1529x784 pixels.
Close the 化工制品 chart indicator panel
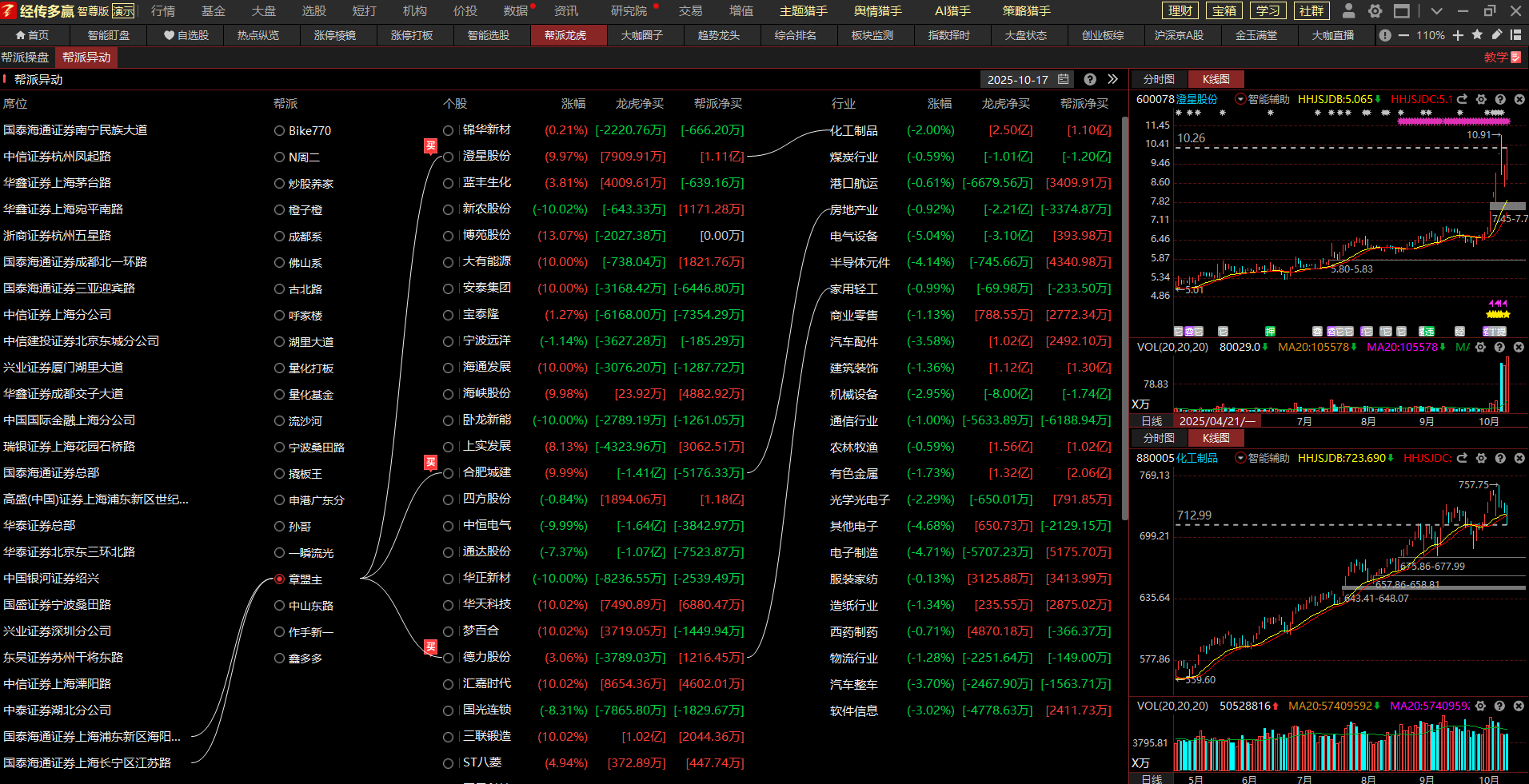coord(1519,458)
